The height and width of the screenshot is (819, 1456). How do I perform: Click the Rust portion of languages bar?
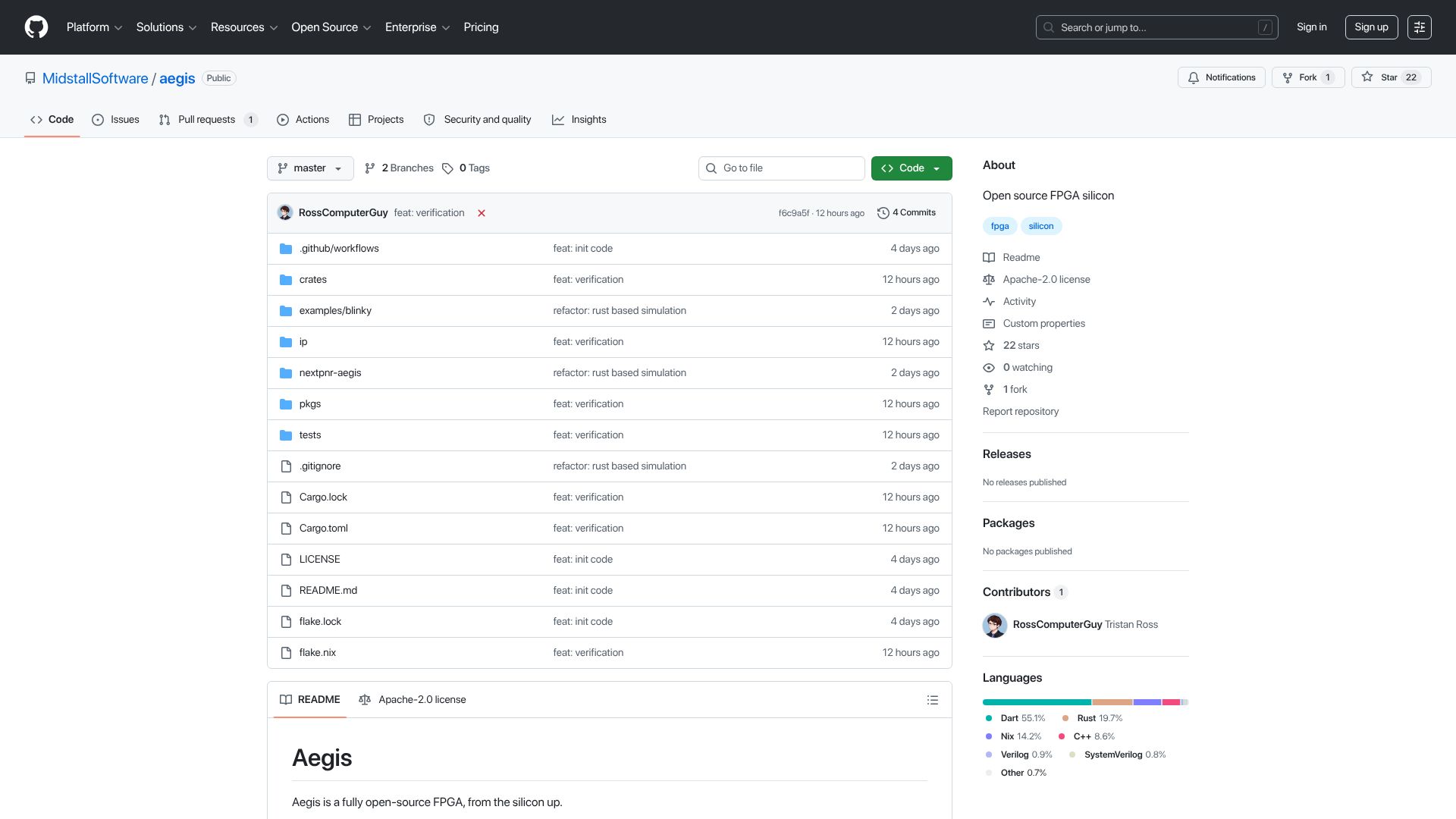1112,702
